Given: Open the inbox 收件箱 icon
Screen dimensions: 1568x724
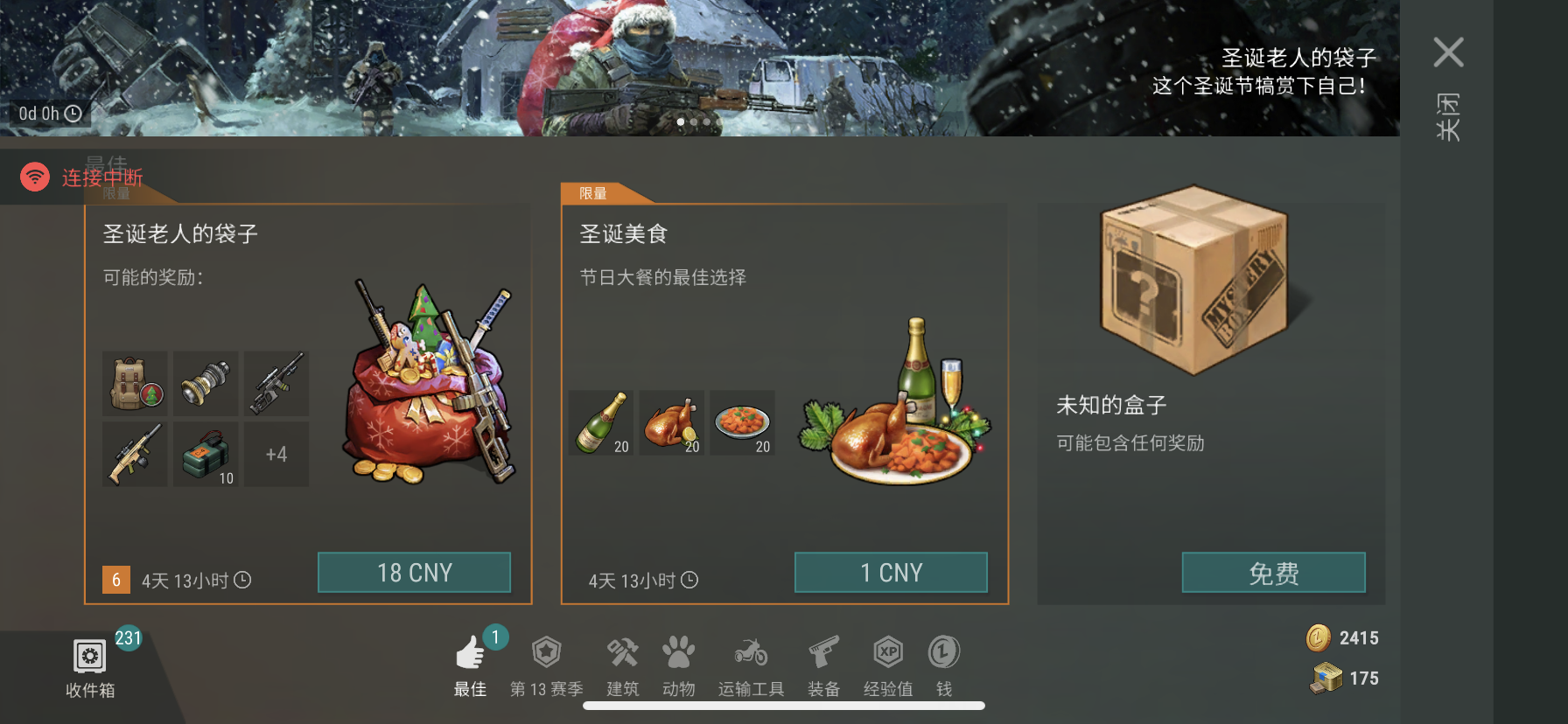Looking at the screenshot, I should [x=90, y=667].
